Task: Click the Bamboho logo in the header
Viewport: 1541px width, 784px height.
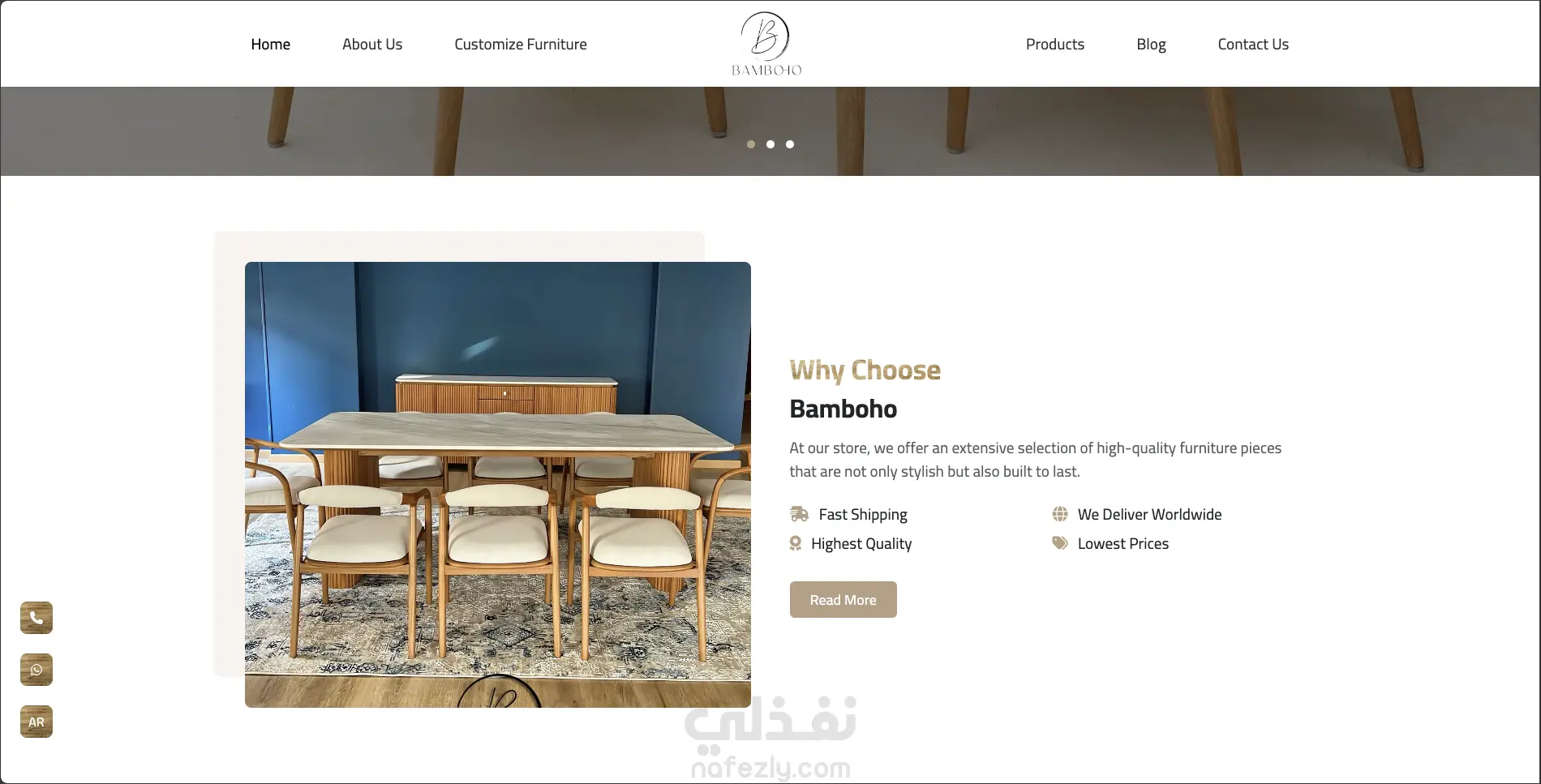Action: coord(766,44)
